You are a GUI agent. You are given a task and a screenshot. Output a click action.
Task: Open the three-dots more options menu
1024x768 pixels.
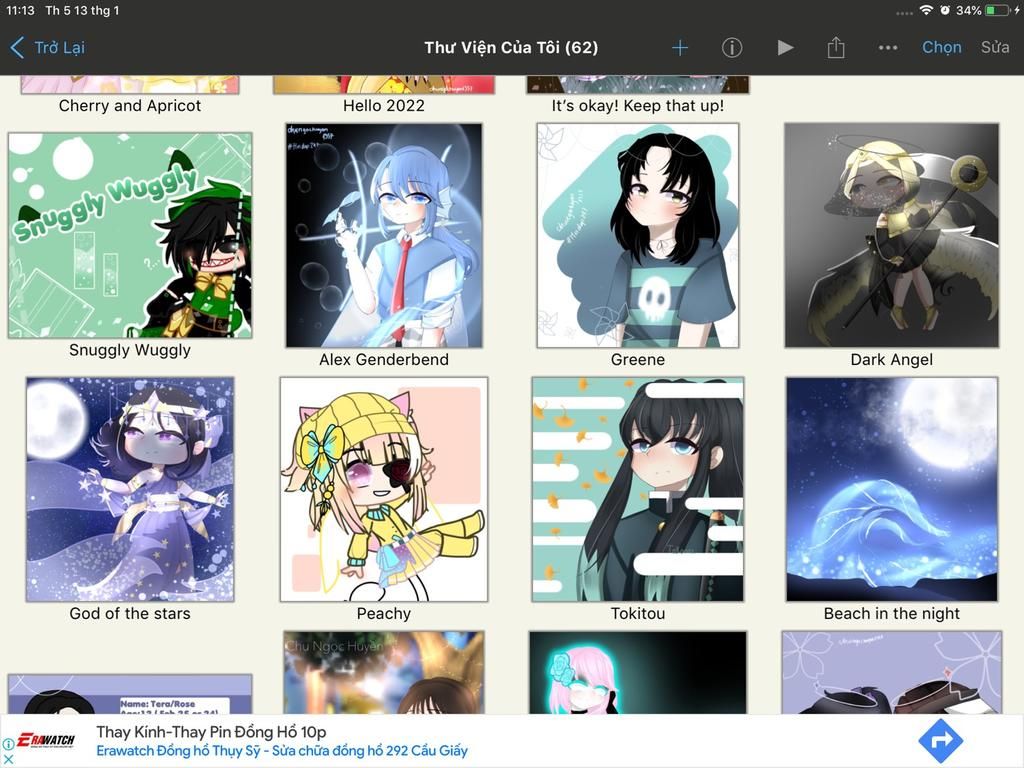pyautogui.click(x=888, y=48)
